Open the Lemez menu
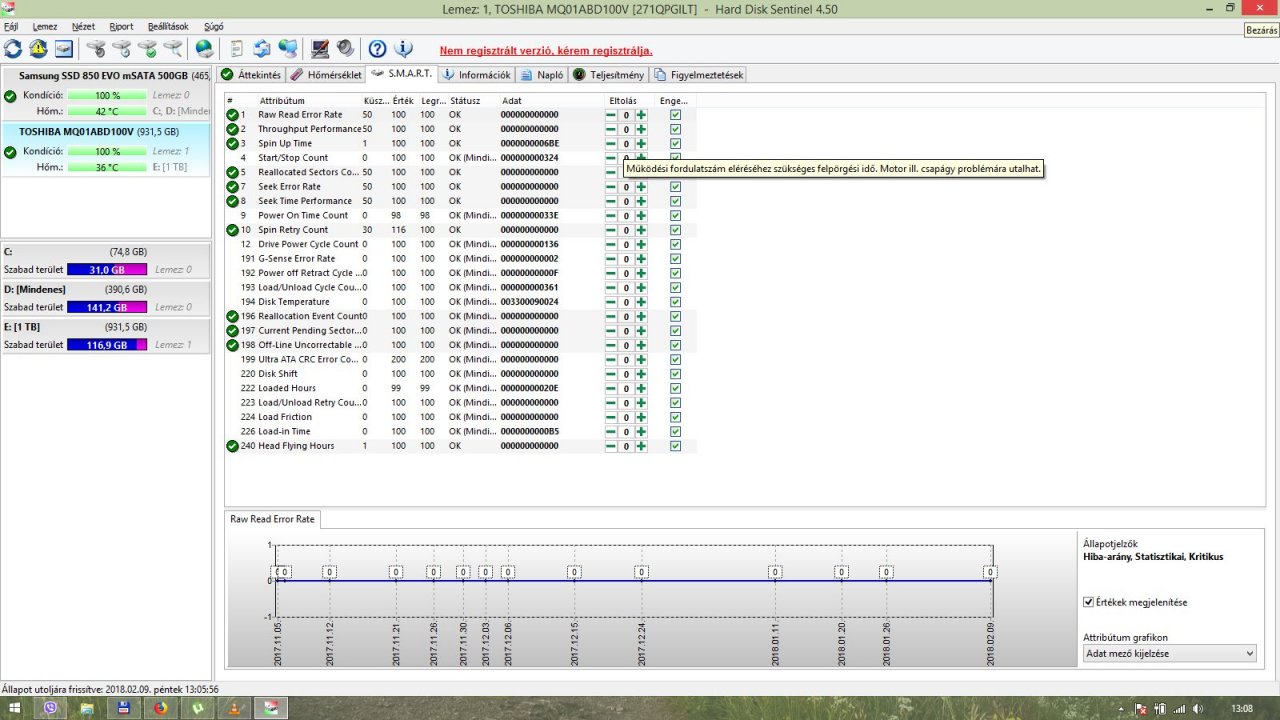Image resolution: width=1280 pixels, height=720 pixels. (x=45, y=27)
